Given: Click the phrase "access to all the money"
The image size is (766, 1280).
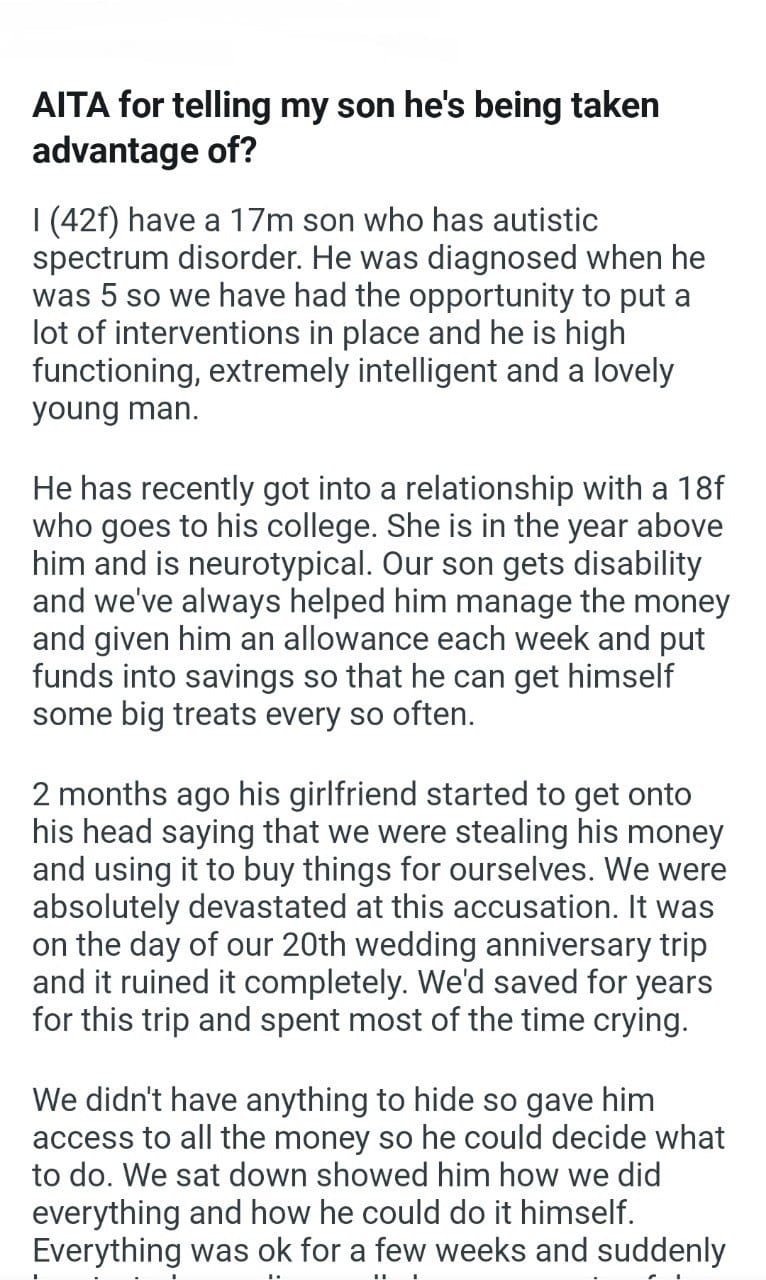Looking at the screenshot, I should tap(212, 1138).
